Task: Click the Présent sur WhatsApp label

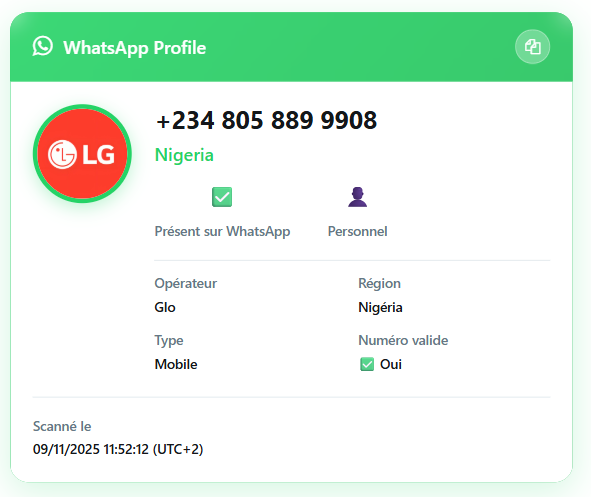Action: 222,231
